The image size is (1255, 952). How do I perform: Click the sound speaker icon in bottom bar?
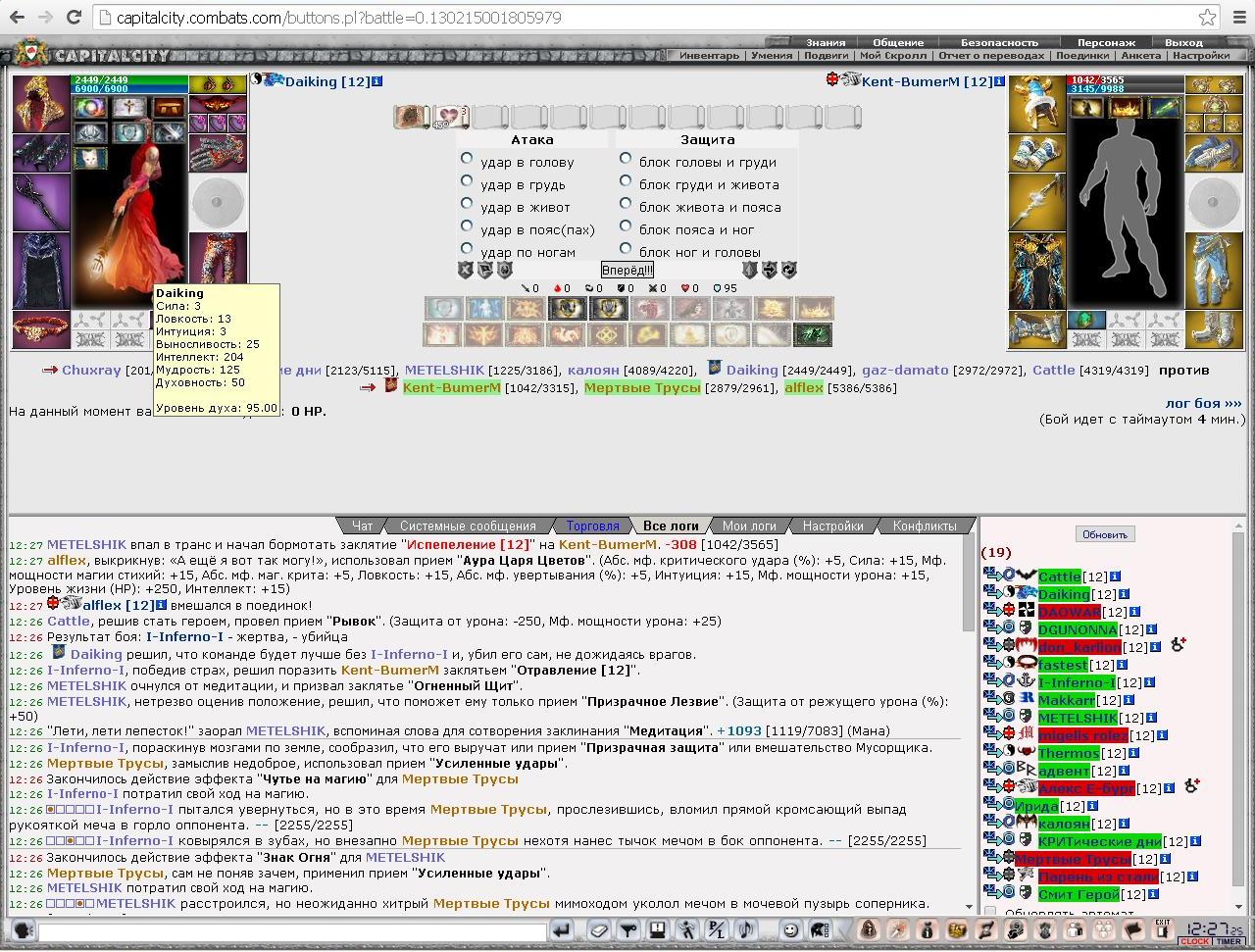[746, 930]
